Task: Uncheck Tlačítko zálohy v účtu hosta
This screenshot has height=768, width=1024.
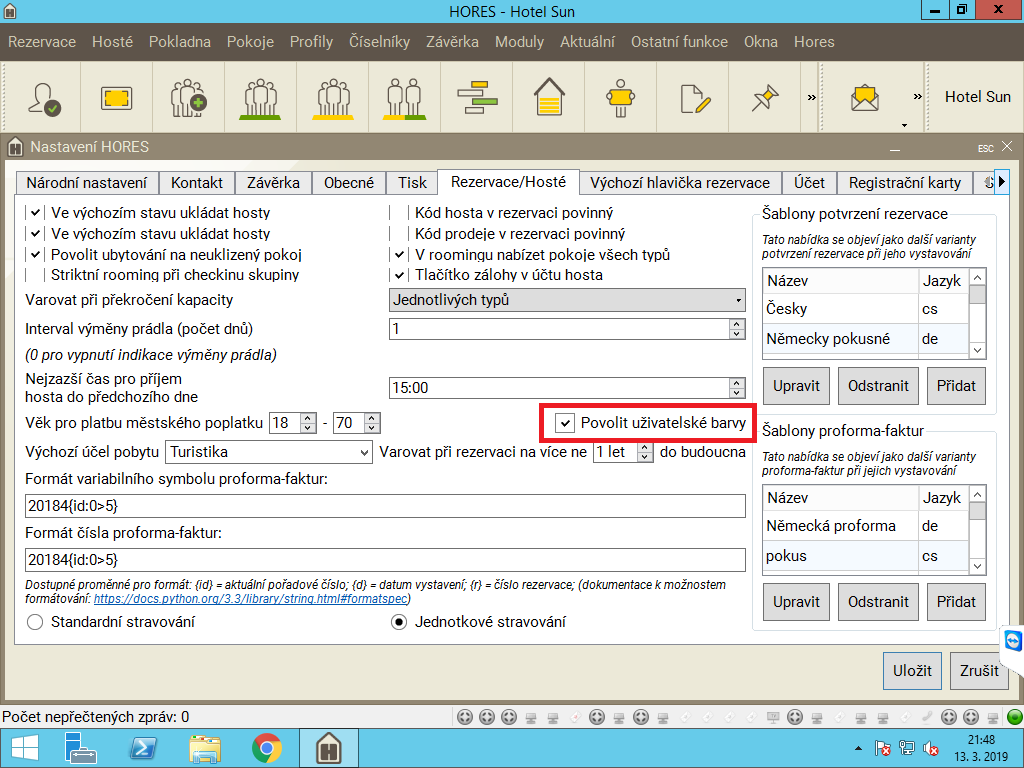Action: (400, 275)
